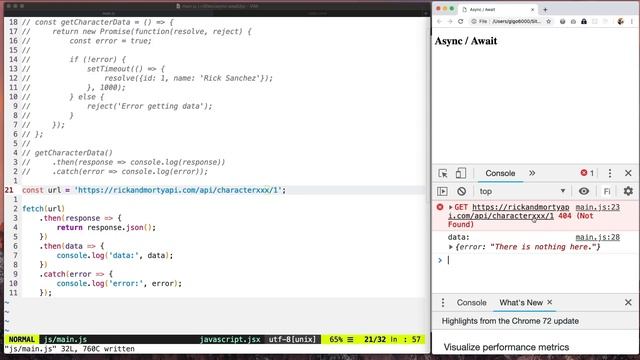Click javascript.jsx filetype in status line

230,339
